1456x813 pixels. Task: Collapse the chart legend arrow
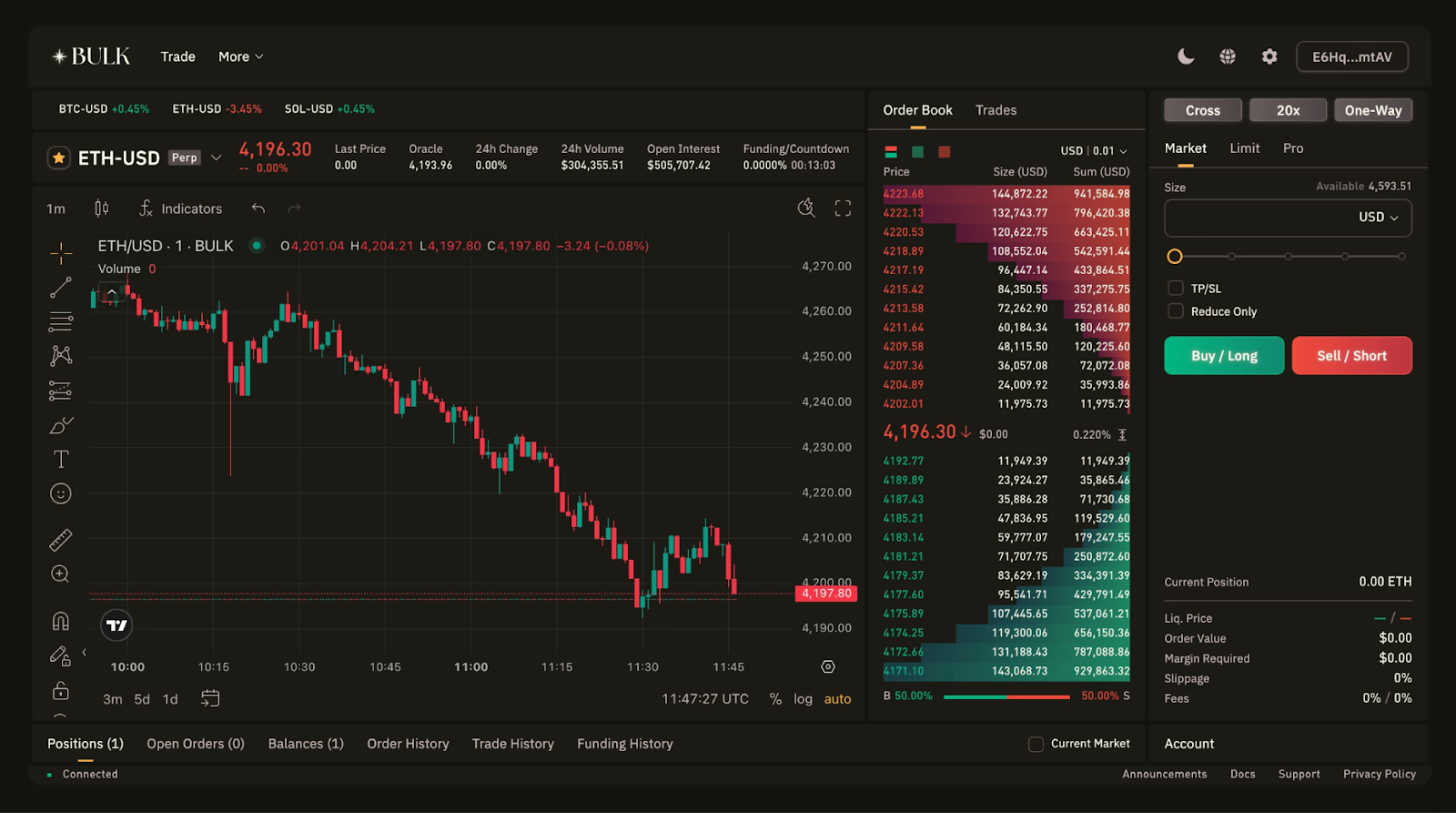click(111, 293)
